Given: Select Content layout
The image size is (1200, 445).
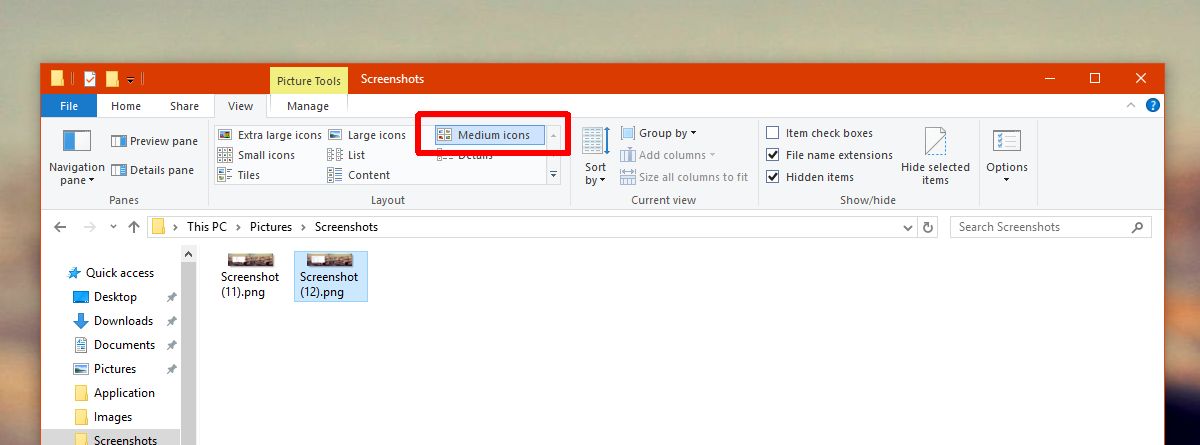Looking at the screenshot, I should click(359, 175).
